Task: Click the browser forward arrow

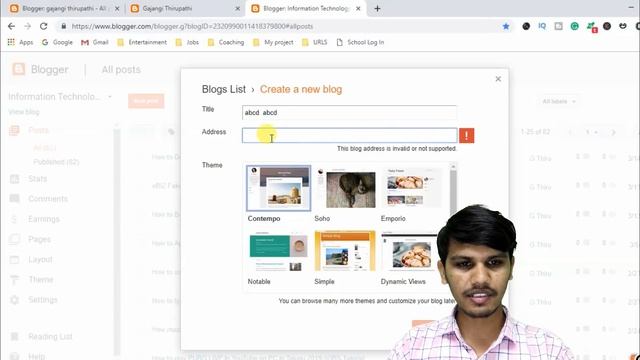Action: (27, 26)
